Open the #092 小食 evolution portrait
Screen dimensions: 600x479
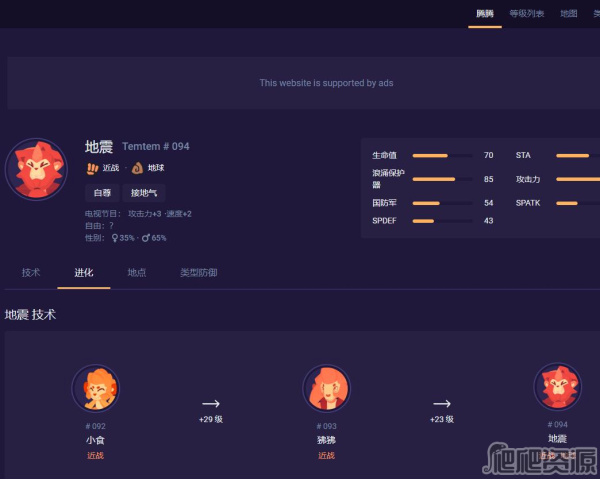(x=96, y=388)
